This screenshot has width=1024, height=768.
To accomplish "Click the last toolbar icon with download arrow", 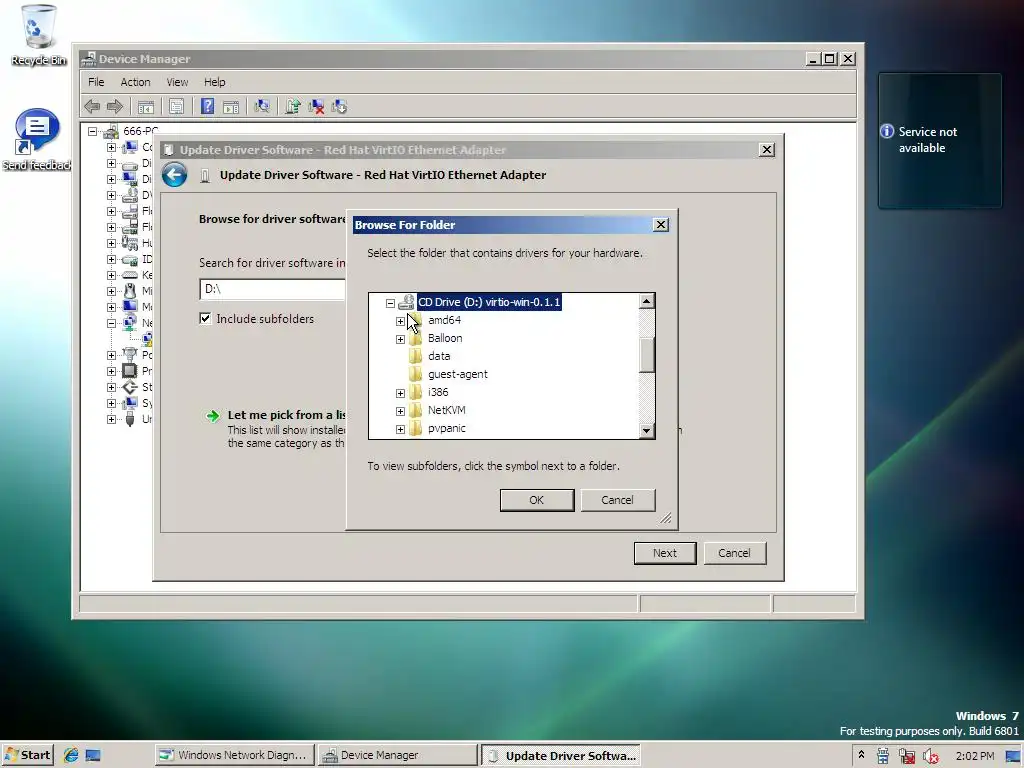I will (339, 106).
